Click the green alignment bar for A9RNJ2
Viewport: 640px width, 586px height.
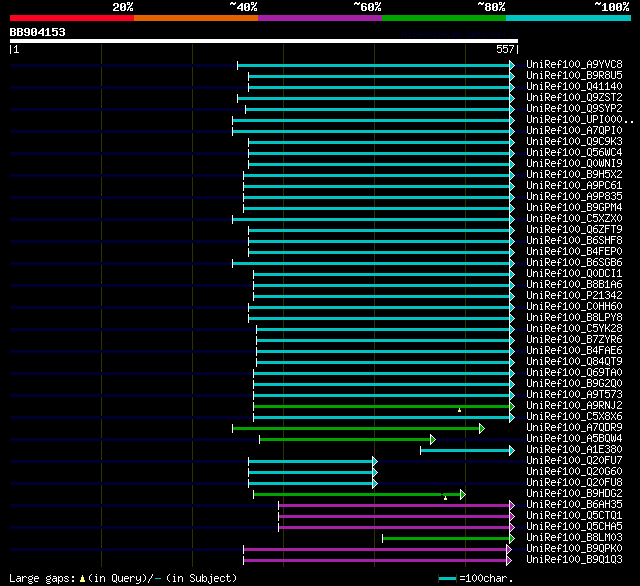pyautogui.click(x=382, y=406)
